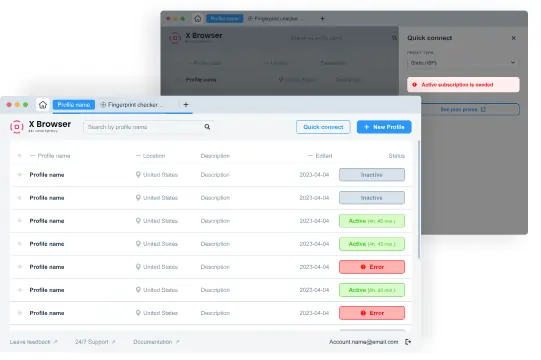Add a new tab with plus icon in front window
The image size is (541, 360).
tap(186, 105)
